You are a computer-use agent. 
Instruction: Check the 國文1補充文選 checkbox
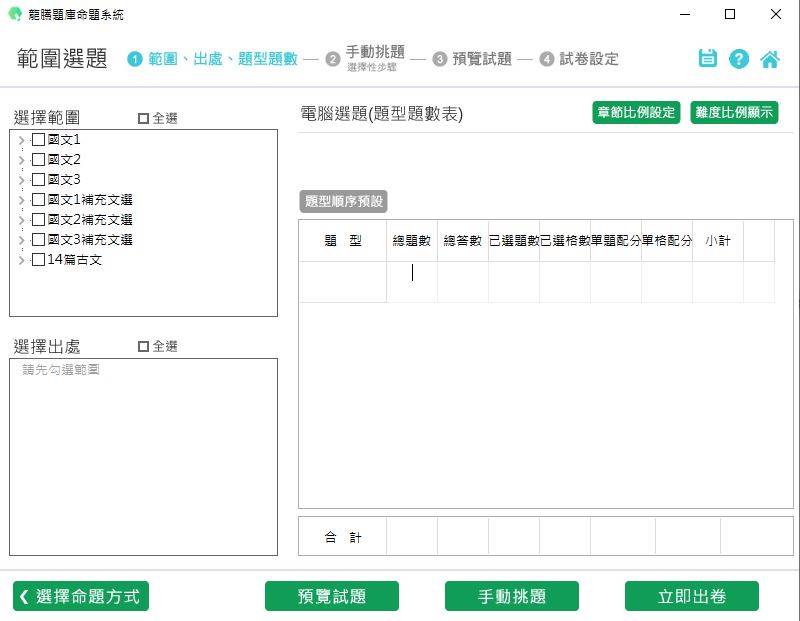pos(38,200)
